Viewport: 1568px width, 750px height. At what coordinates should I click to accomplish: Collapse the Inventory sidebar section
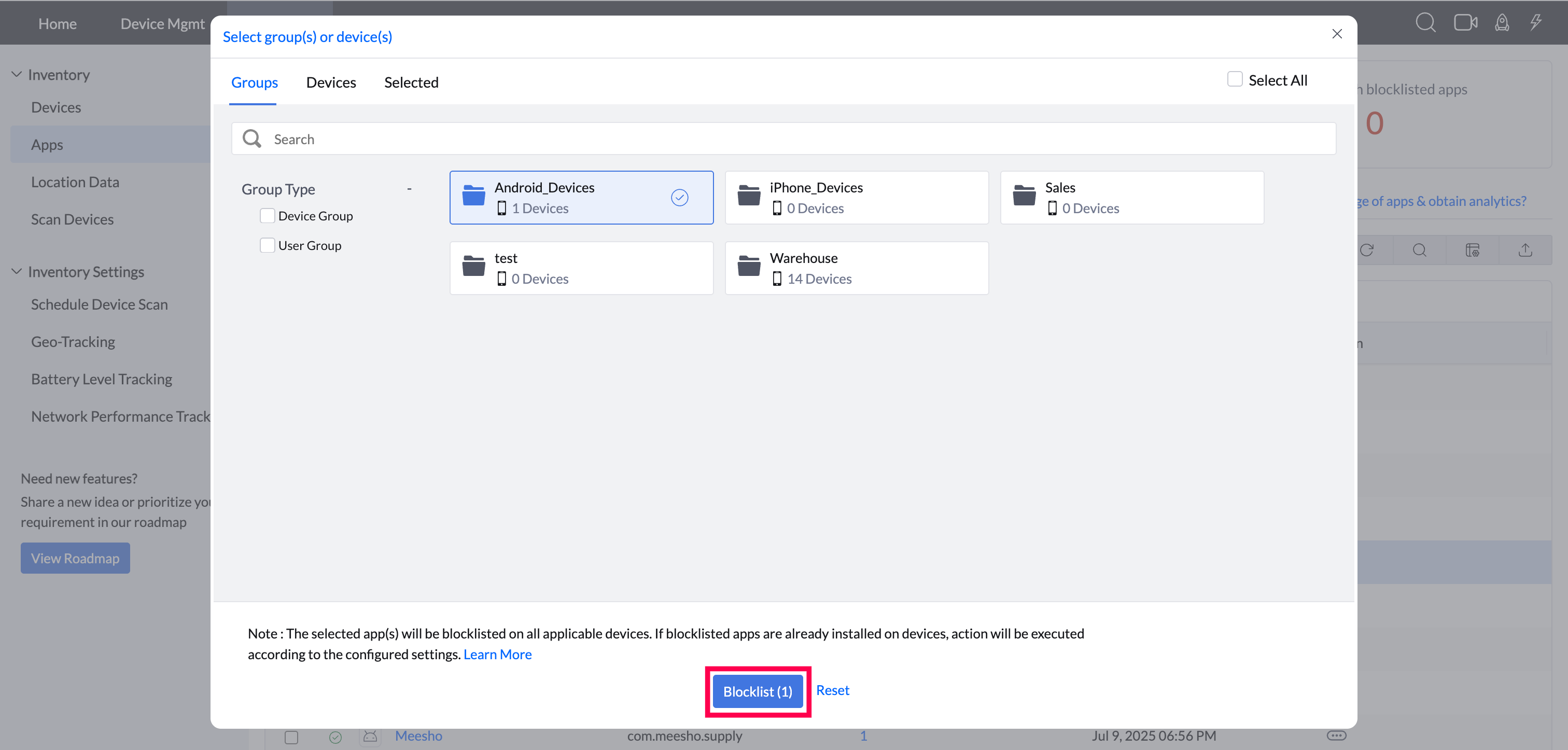point(17,74)
